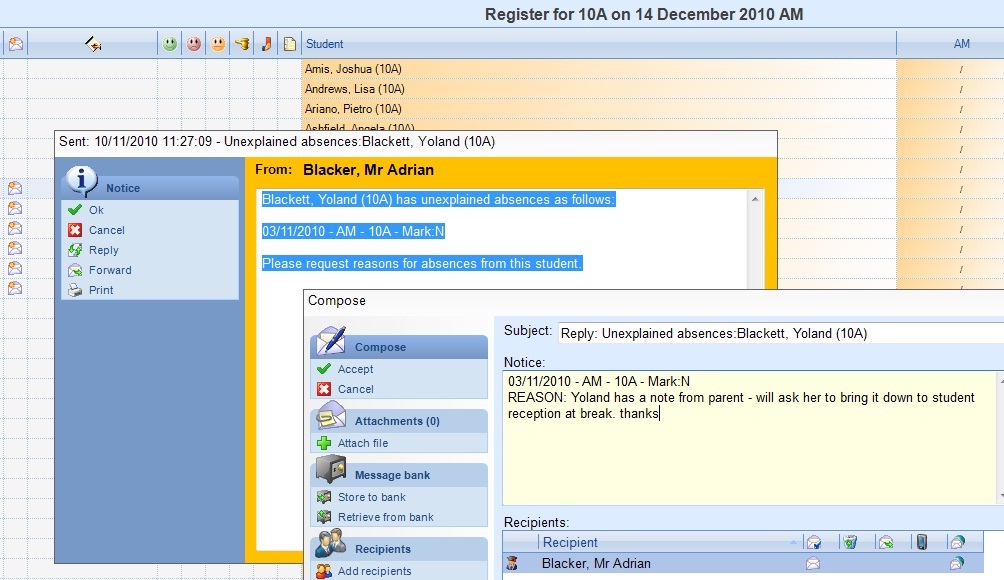This screenshot has width=1004, height=580.
Task: Click the orange neutral face column icon
Action: (x=218, y=44)
